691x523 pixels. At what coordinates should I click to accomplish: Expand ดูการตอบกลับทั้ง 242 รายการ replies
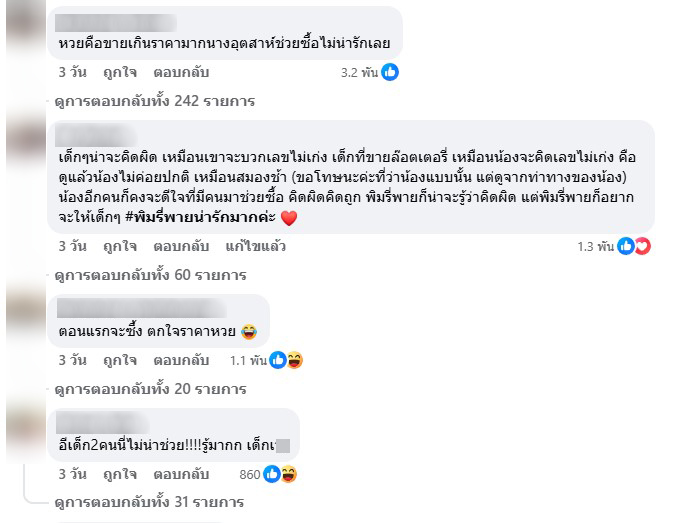coord(155,101)
